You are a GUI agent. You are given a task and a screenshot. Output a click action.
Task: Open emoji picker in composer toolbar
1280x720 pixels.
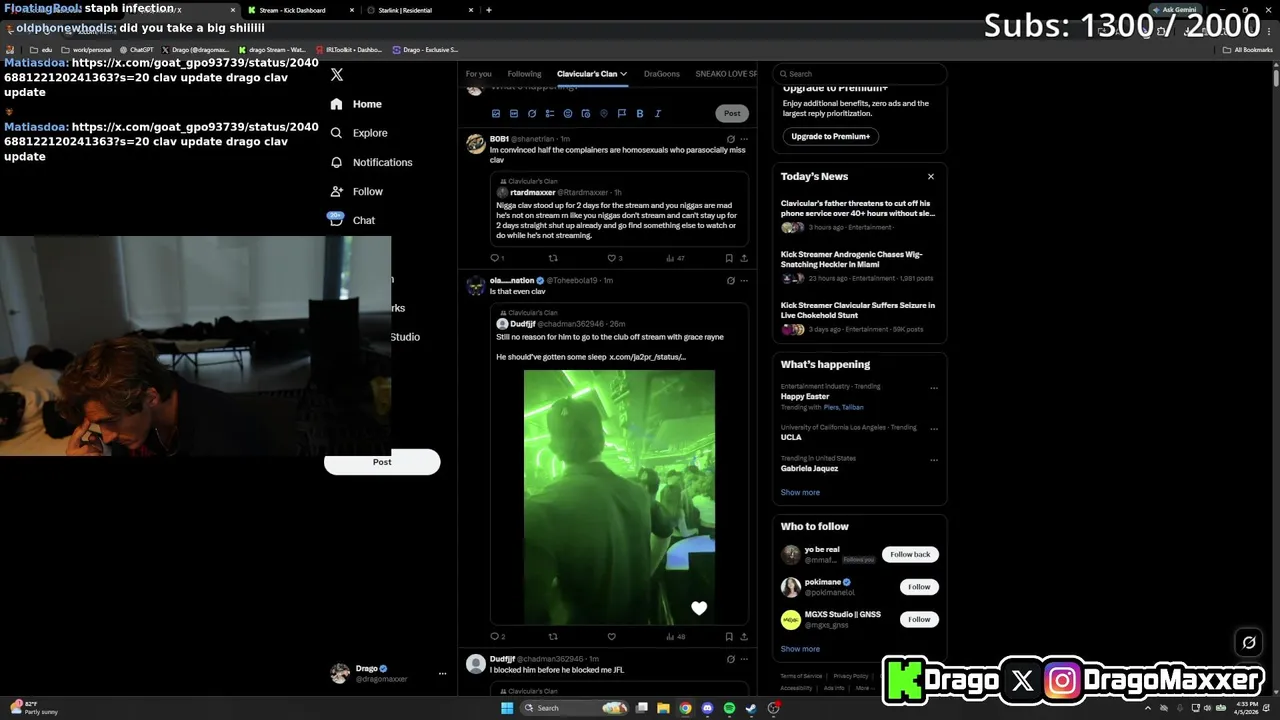coord(567,114)
